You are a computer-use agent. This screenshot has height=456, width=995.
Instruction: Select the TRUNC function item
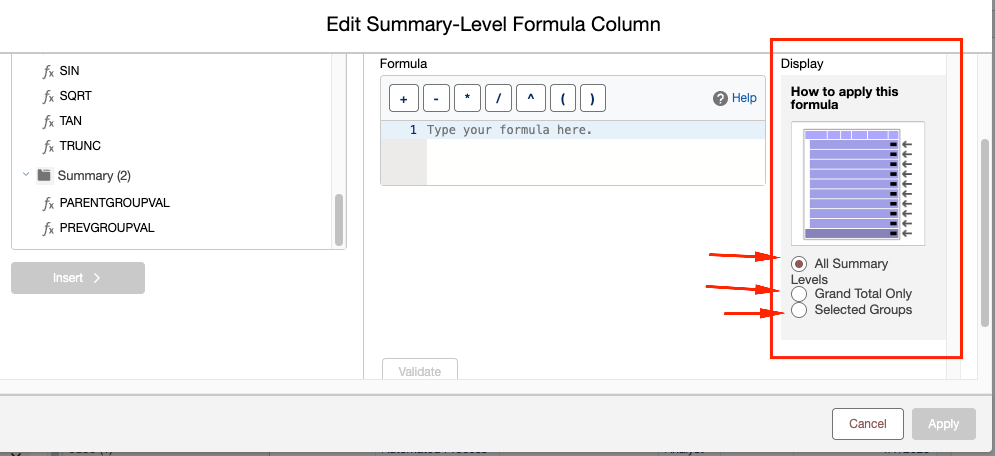(80, 146)
